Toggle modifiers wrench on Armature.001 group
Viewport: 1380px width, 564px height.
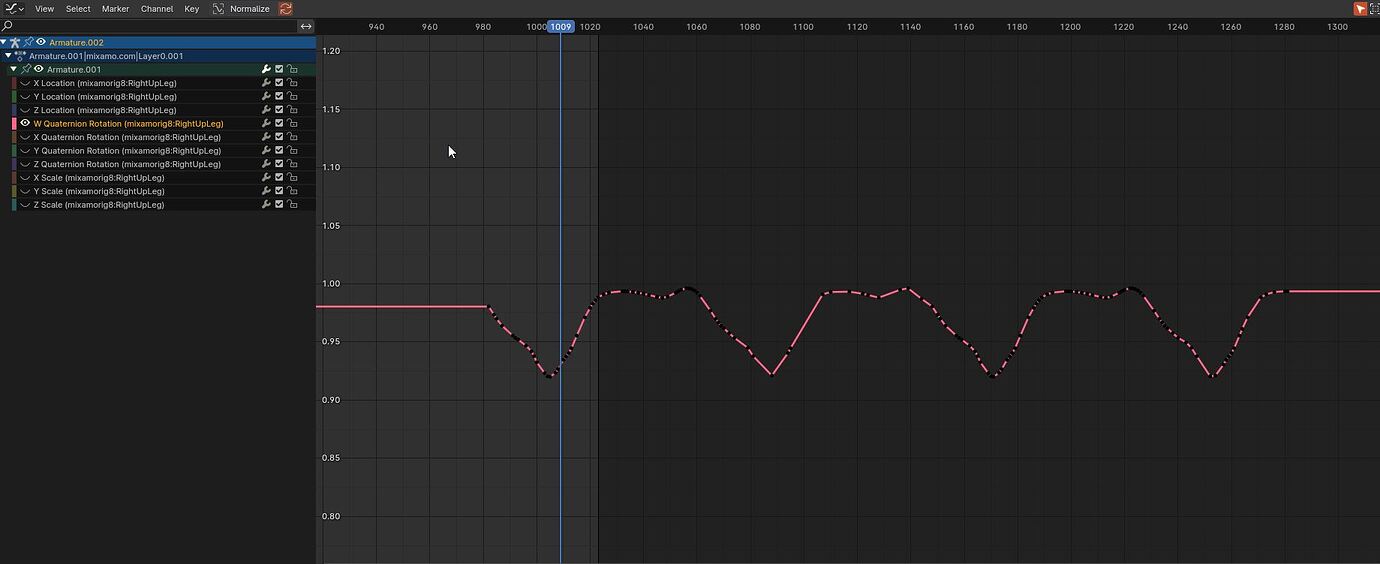[x=266, y=70]
